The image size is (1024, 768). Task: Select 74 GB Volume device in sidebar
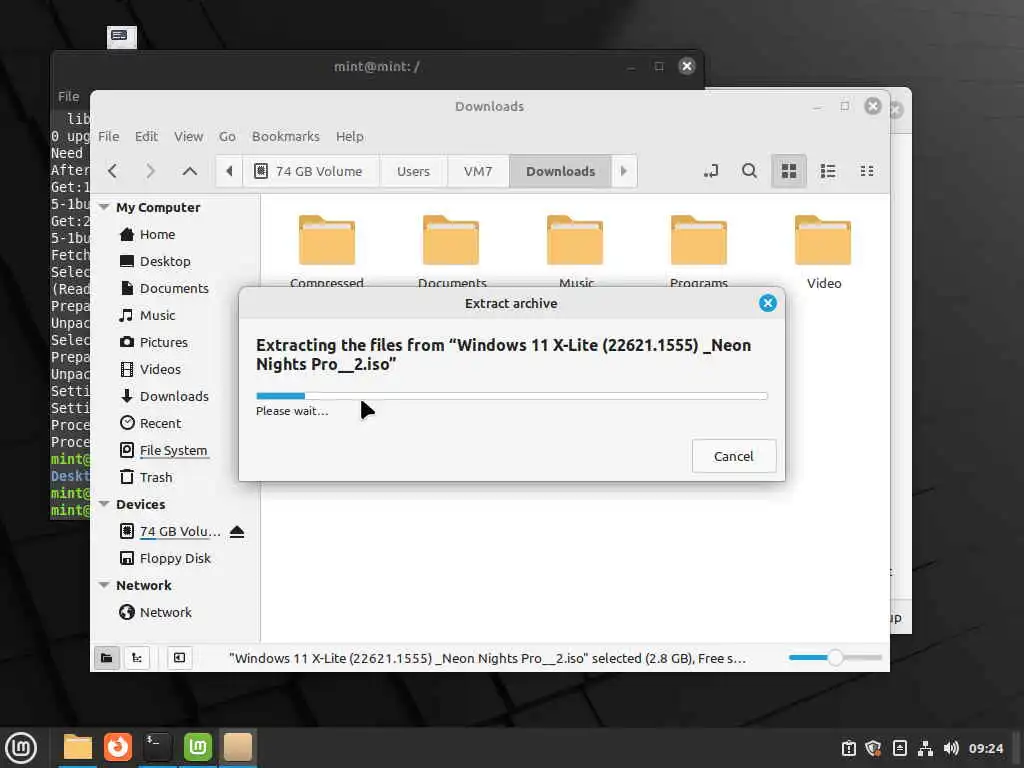[x=180, y=531]
